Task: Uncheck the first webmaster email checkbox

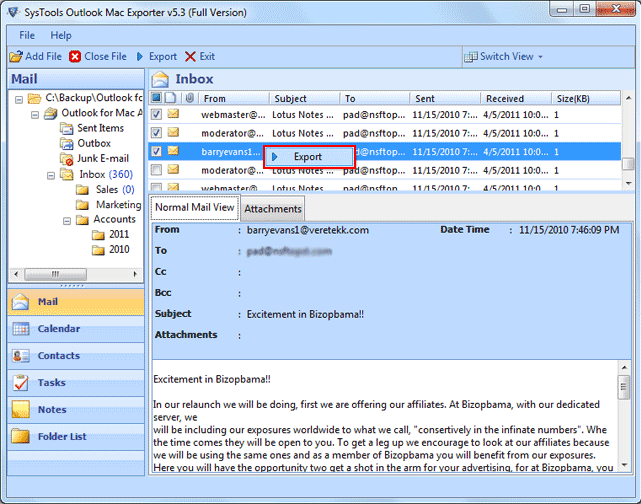Action: click(x=156, y=114)
